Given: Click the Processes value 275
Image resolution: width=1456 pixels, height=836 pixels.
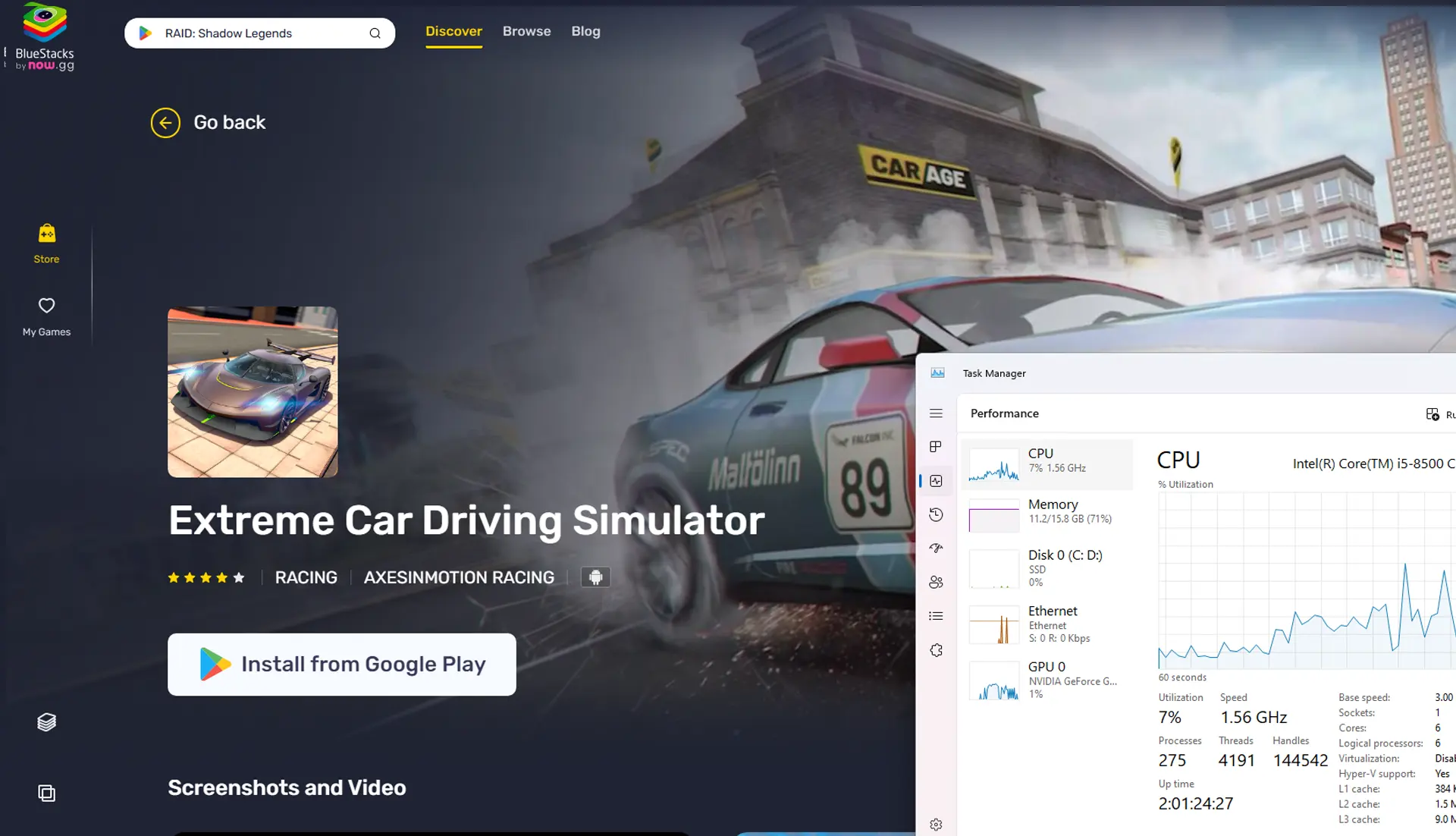Looking at the screenshot, I should point(1172,760).
